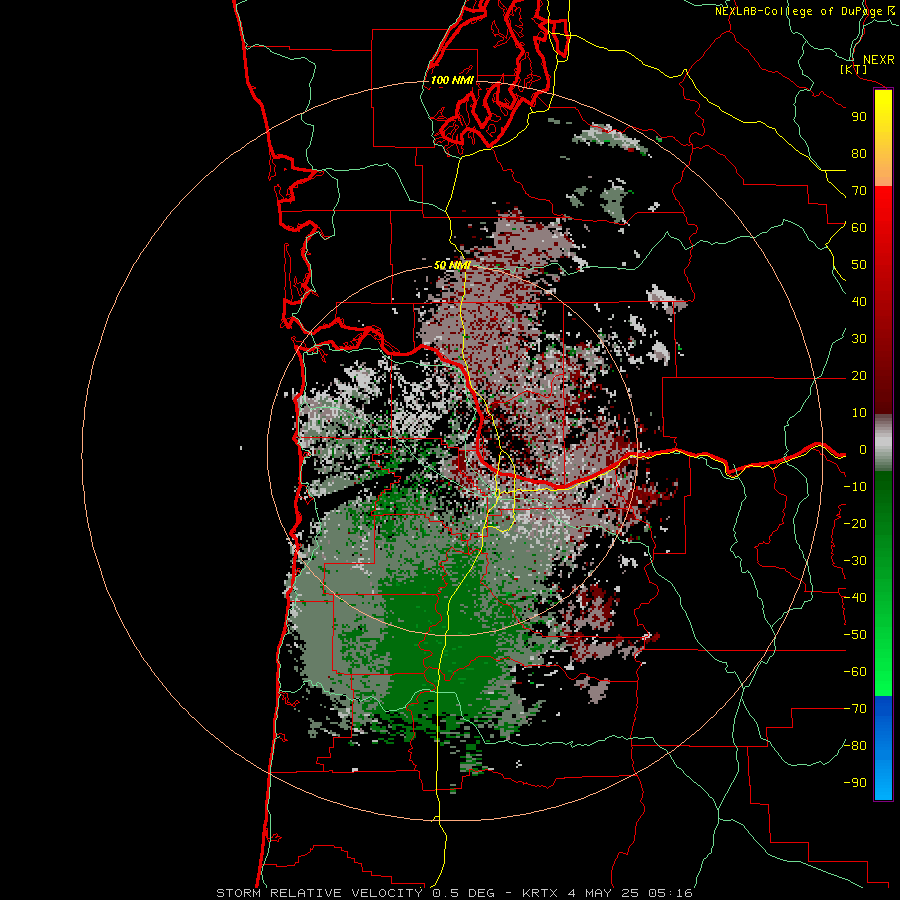Click the "KRTX" station identifier
The image size is (900, 900).
tap(541, 893)
